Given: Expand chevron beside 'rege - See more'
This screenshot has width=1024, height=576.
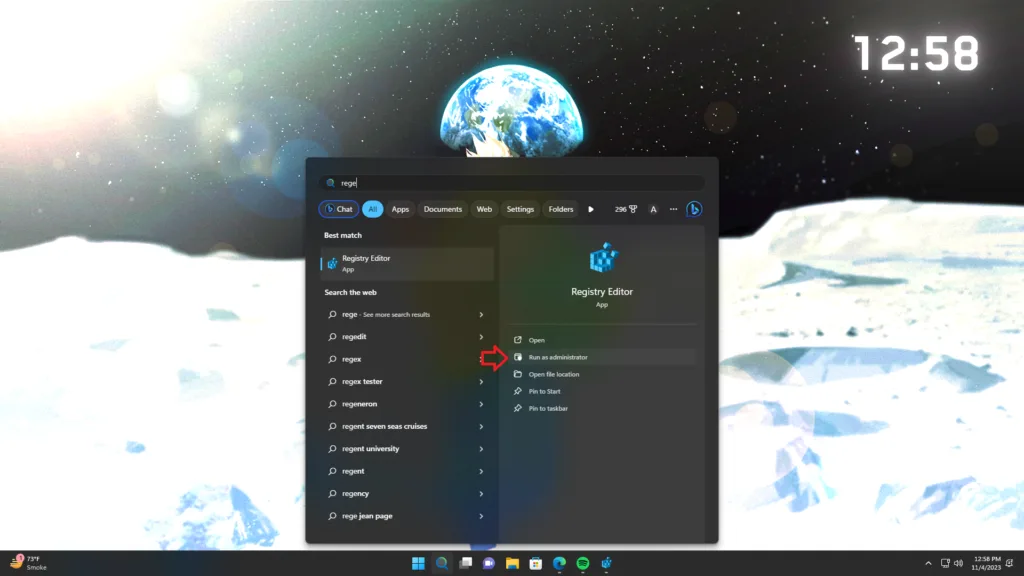Looking at the screenshot, I should [x=481, y=315].
